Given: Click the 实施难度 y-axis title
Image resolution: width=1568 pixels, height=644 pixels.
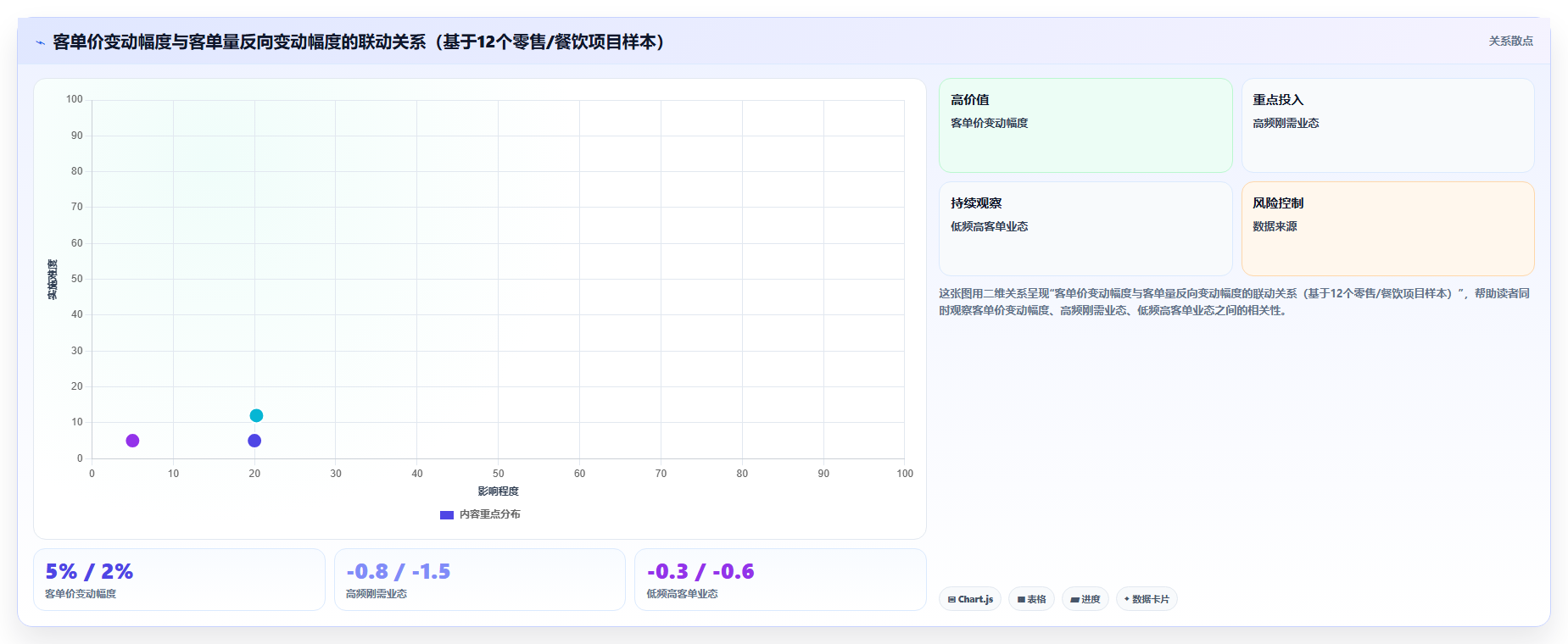Looking at the screenshot, I should click(x=53, y=280).
